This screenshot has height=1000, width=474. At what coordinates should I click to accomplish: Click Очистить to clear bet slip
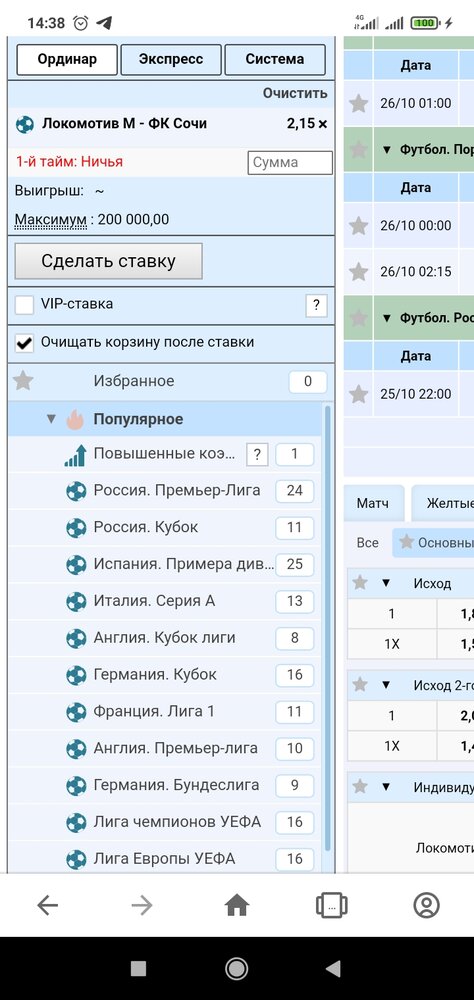(295, 94)
